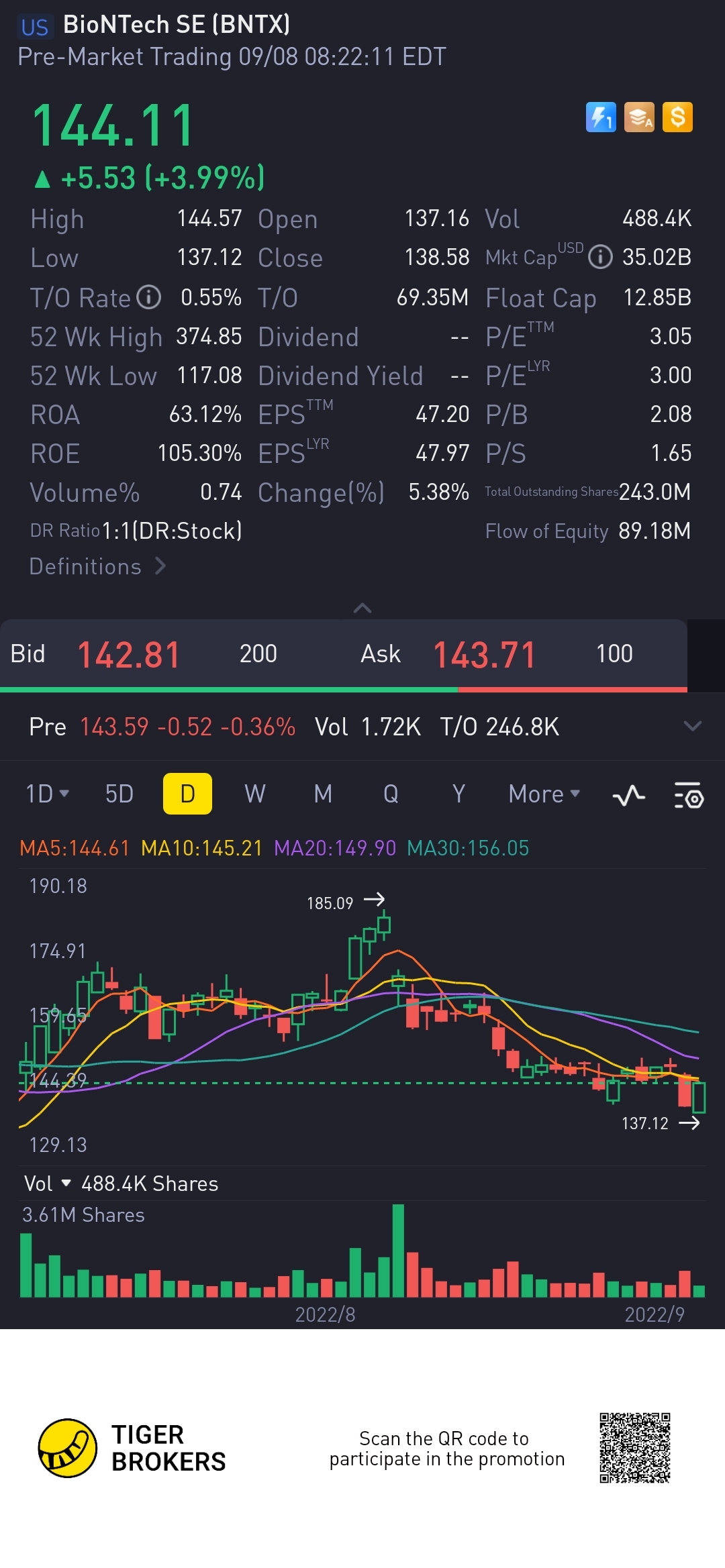Switch to the Q quarterly chart tab

pyautogui.click(x=391, y=794)
